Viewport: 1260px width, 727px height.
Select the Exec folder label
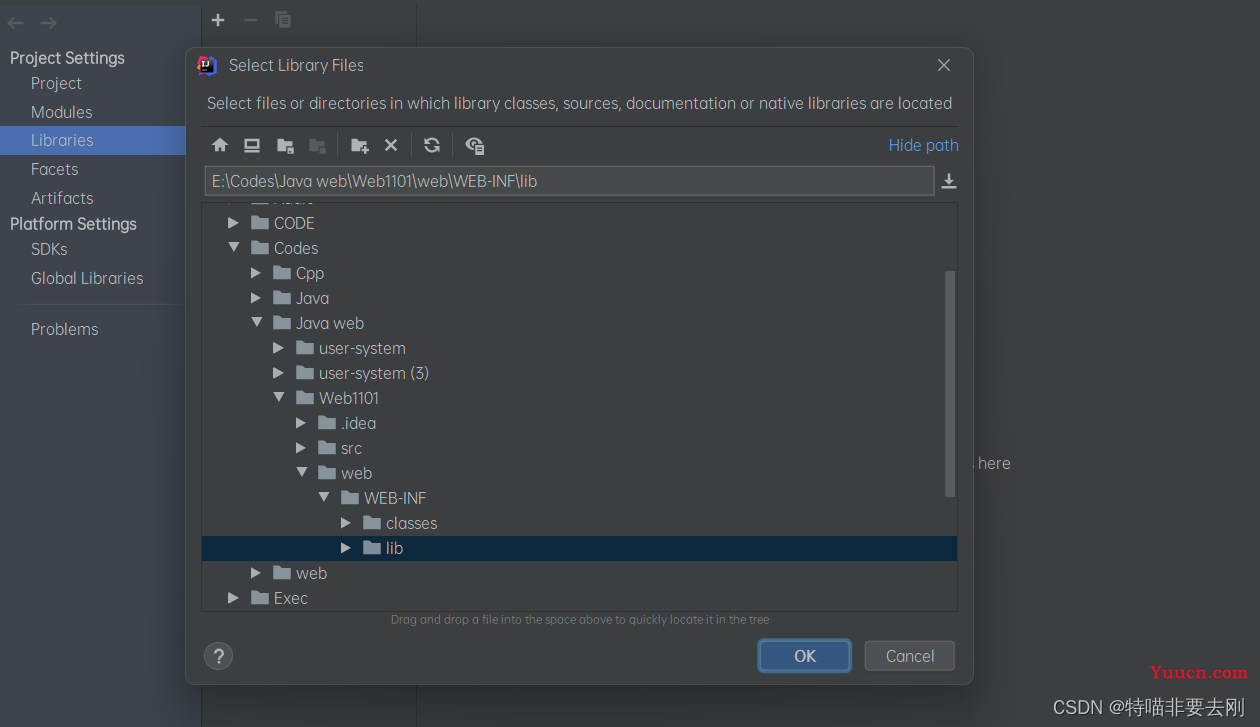(x=291, y=598)
